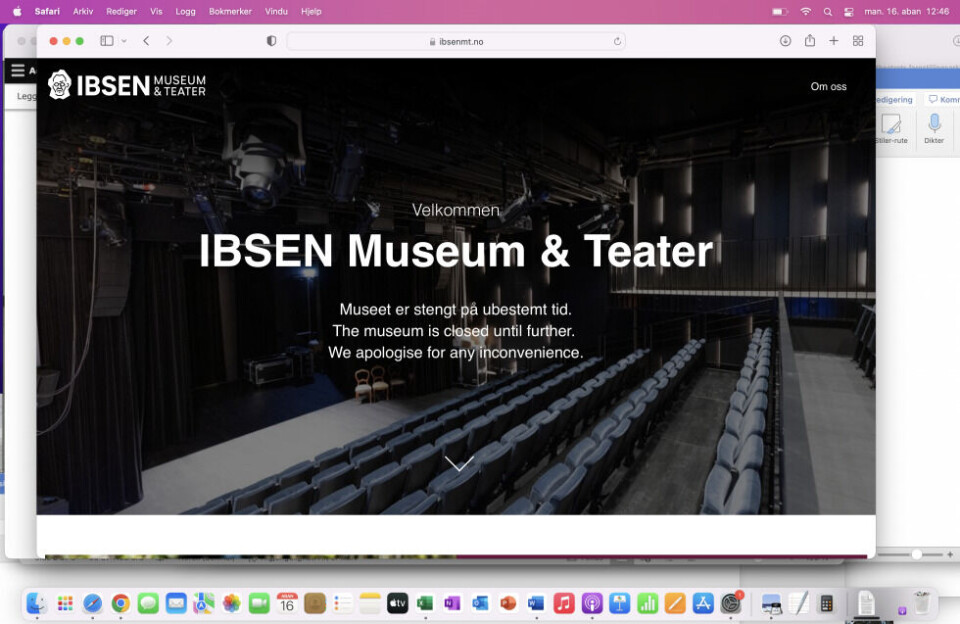Show the tab overview grid
960x624 pixels.
(x=858, y=41)
